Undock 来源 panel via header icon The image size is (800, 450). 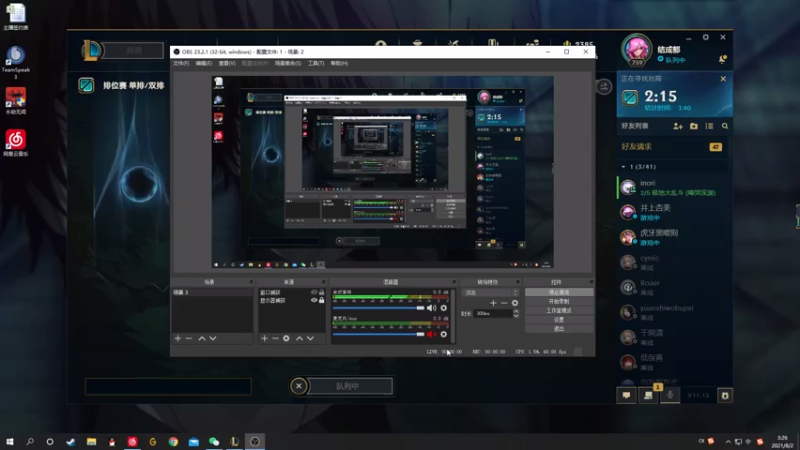323,282
